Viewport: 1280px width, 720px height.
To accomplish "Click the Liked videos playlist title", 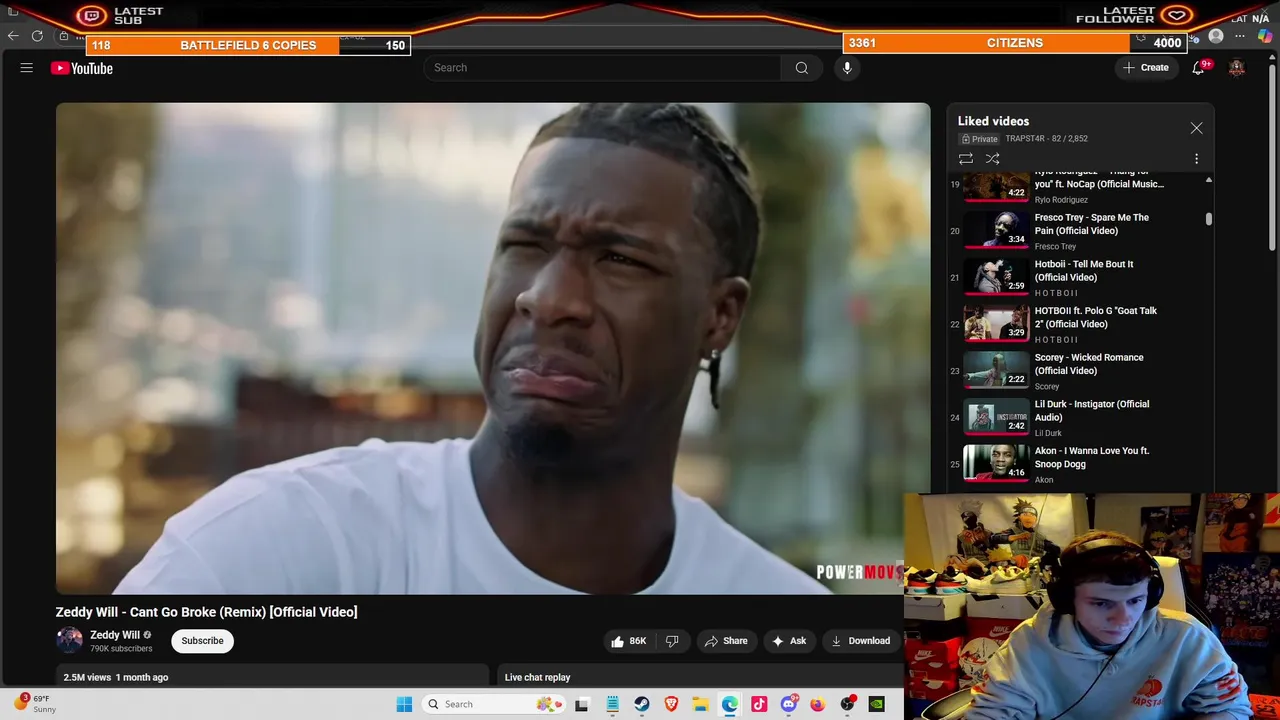I will coord(993,121).
